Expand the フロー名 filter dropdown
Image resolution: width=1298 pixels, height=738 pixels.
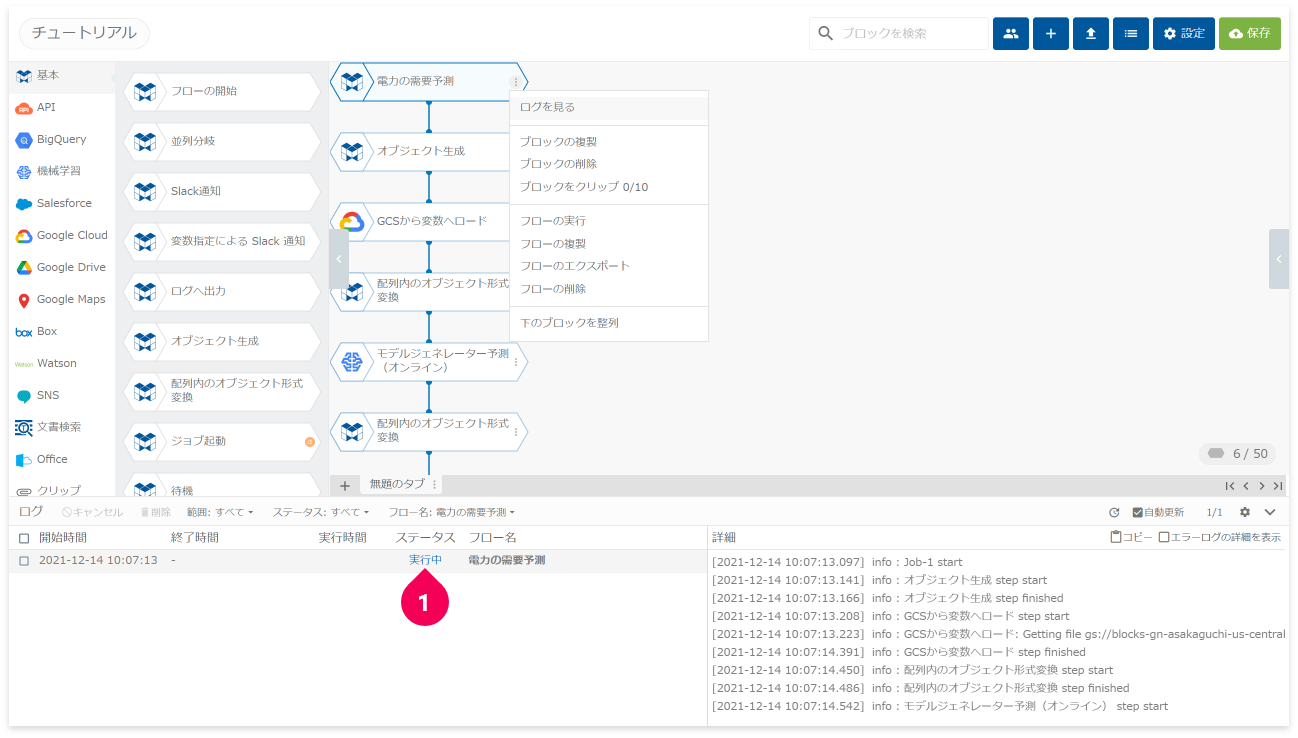click(451, 512)
